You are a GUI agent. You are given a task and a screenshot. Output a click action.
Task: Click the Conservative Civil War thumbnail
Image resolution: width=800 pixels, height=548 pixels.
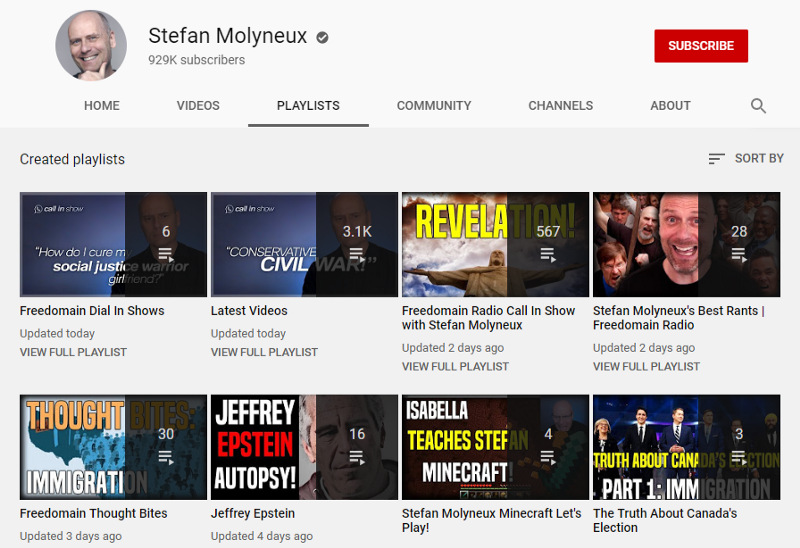click(304, 244)
